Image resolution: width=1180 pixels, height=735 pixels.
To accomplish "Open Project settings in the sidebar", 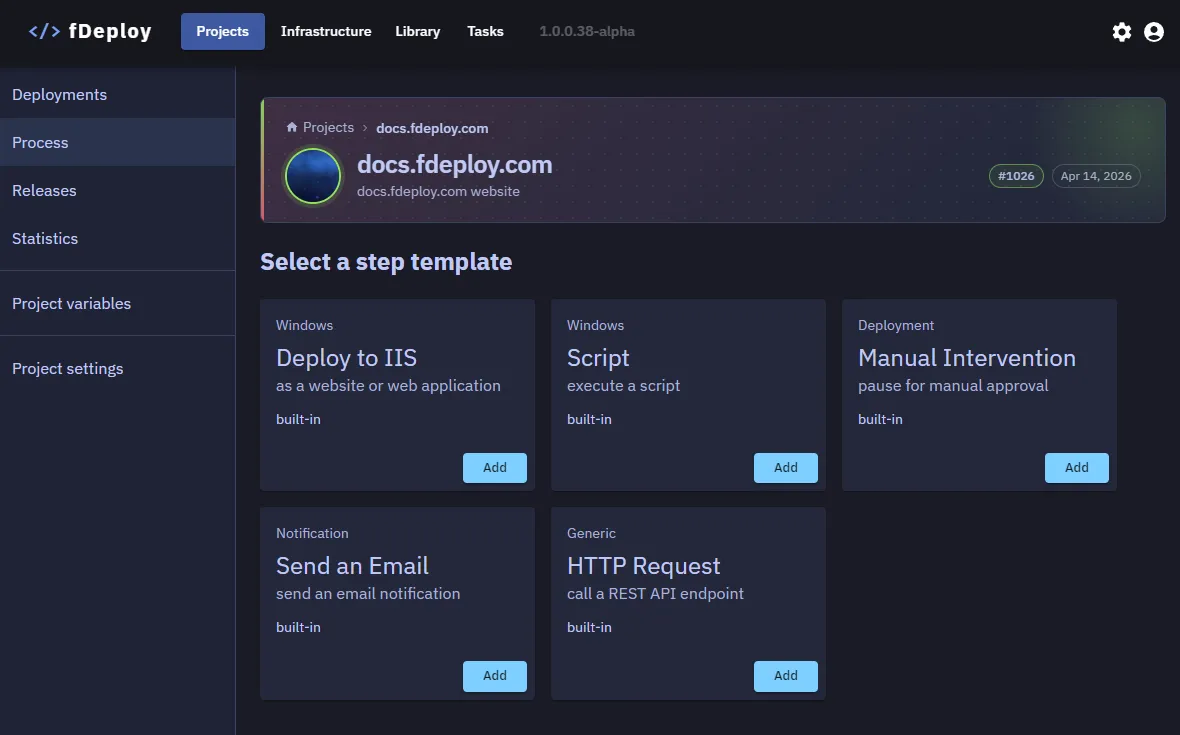I will 117,369.
